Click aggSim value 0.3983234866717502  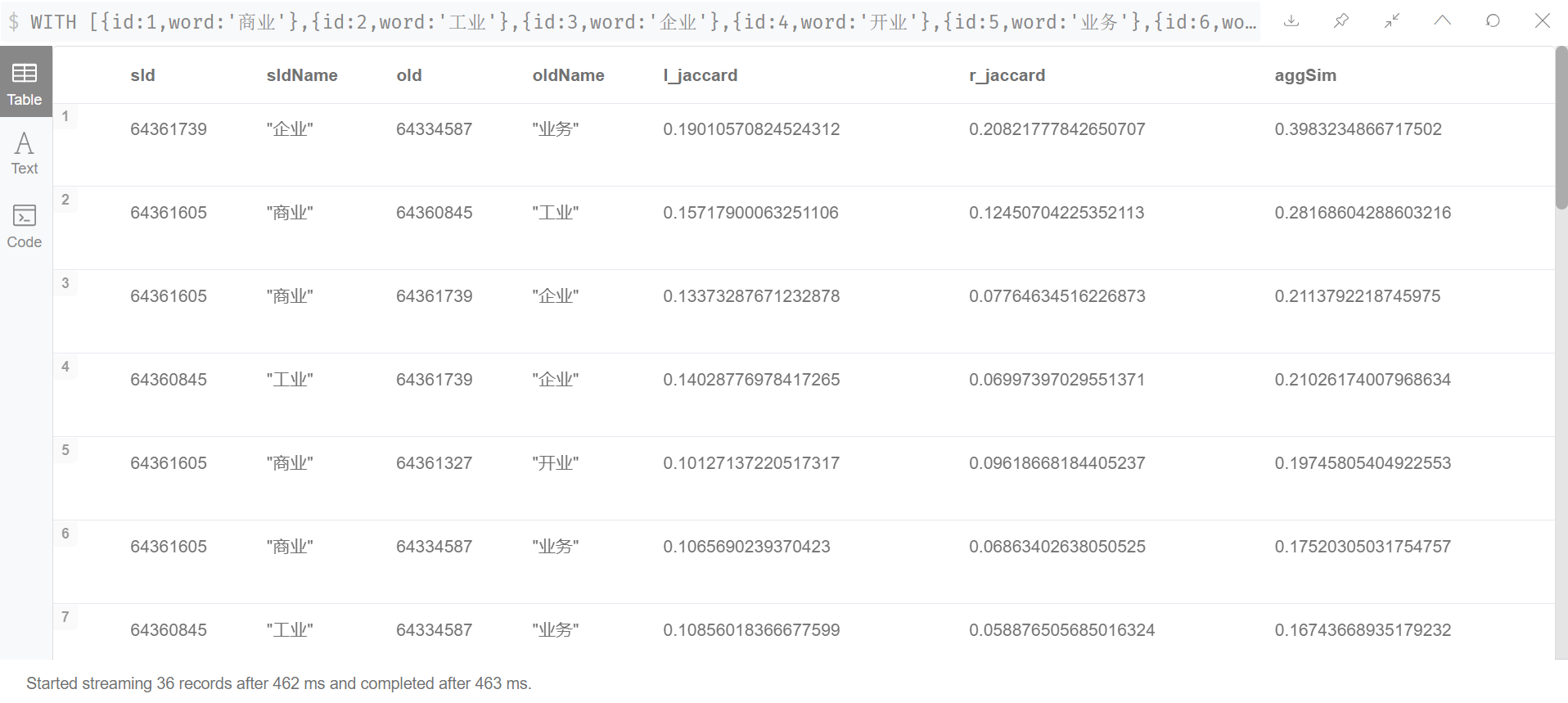(1358, 129)
